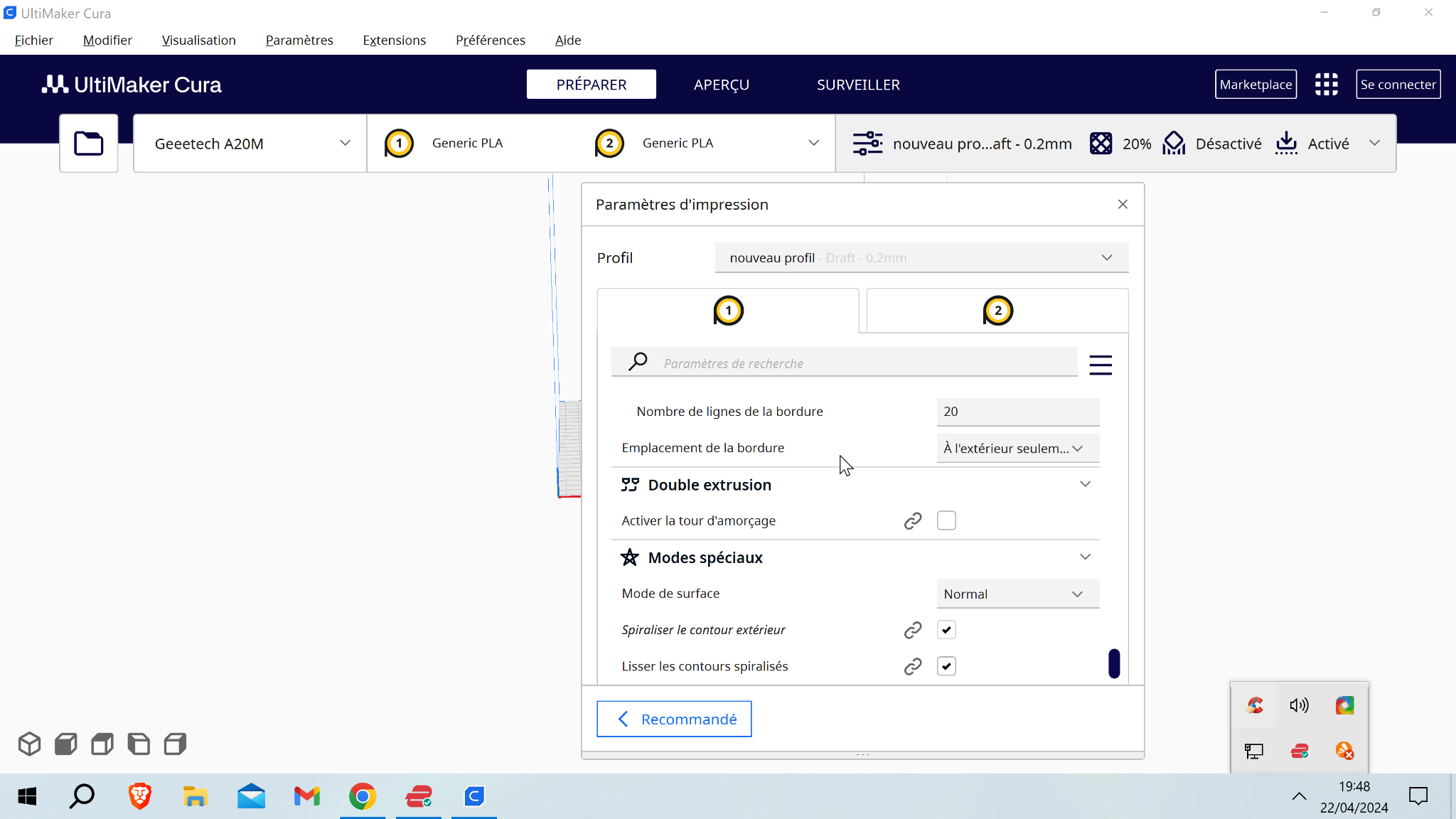1456x819 pixels.
Task: Open the file folder icon
Action: [88, 143]
